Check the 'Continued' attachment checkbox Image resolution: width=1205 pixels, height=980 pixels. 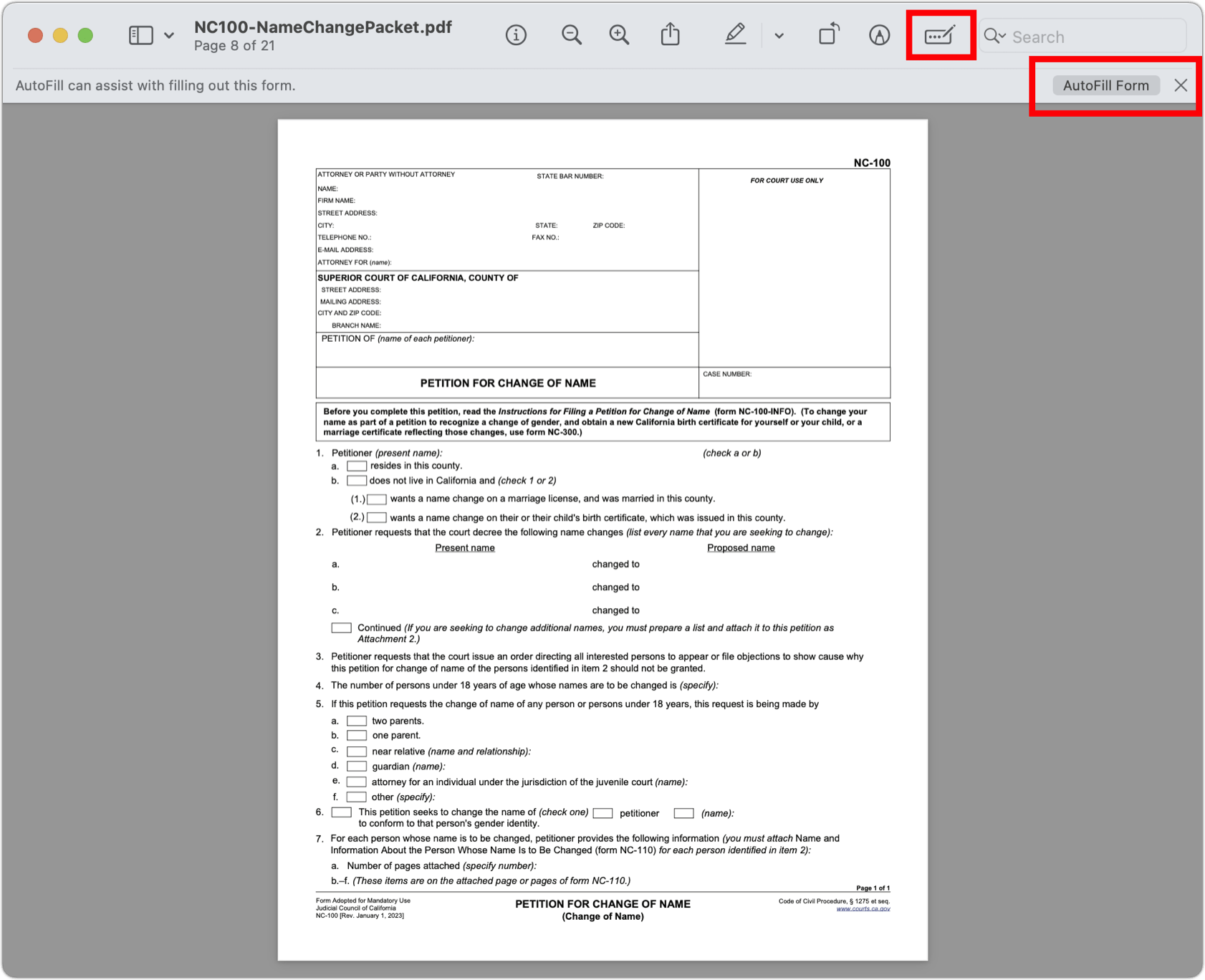[x=340, y=627]
